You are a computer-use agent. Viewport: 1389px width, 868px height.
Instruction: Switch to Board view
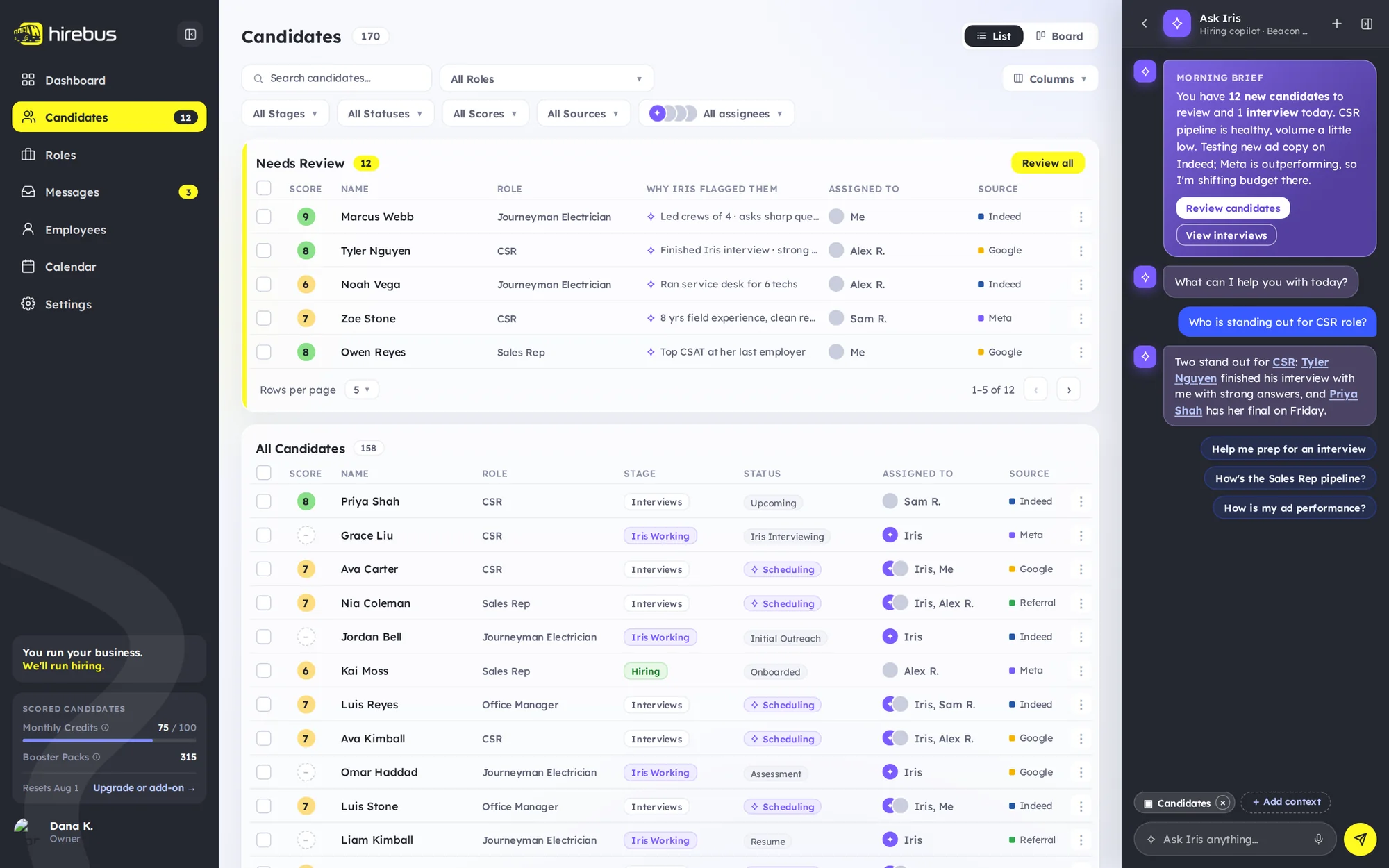[1060, 36]
